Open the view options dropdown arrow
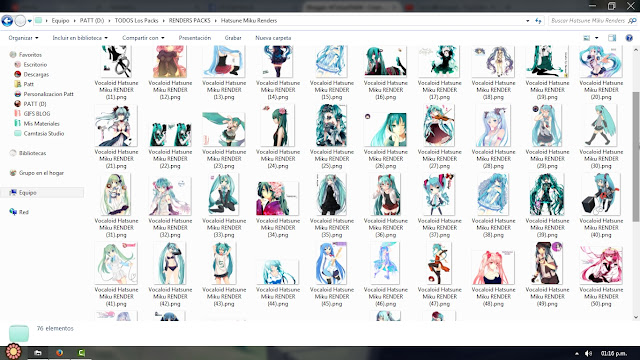 click(596, 38)
